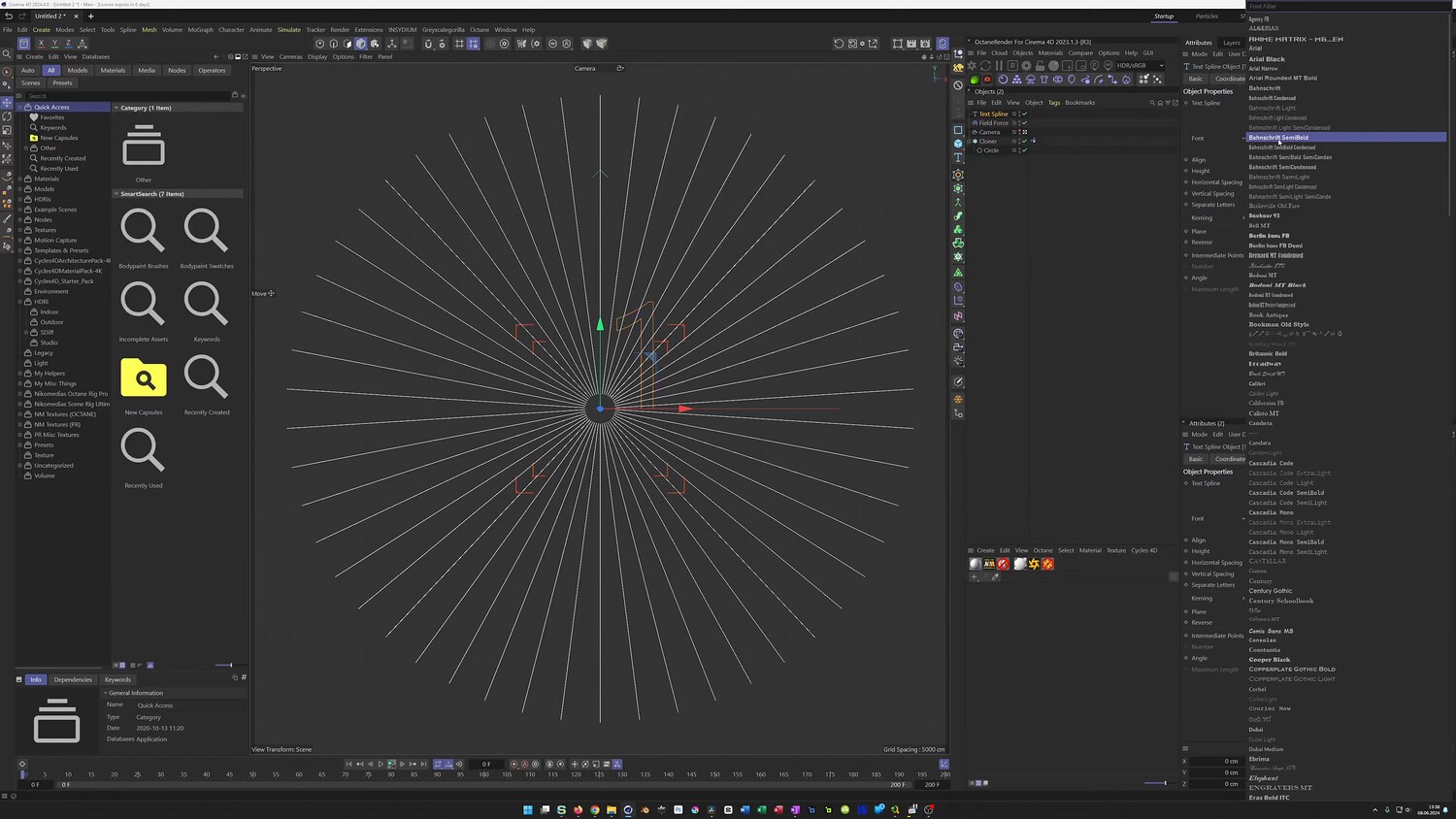This screenshot has width=1456, height=819.
Task: Open the New Capsules yellow folder thumbnail
Action: tap(144, 377)
